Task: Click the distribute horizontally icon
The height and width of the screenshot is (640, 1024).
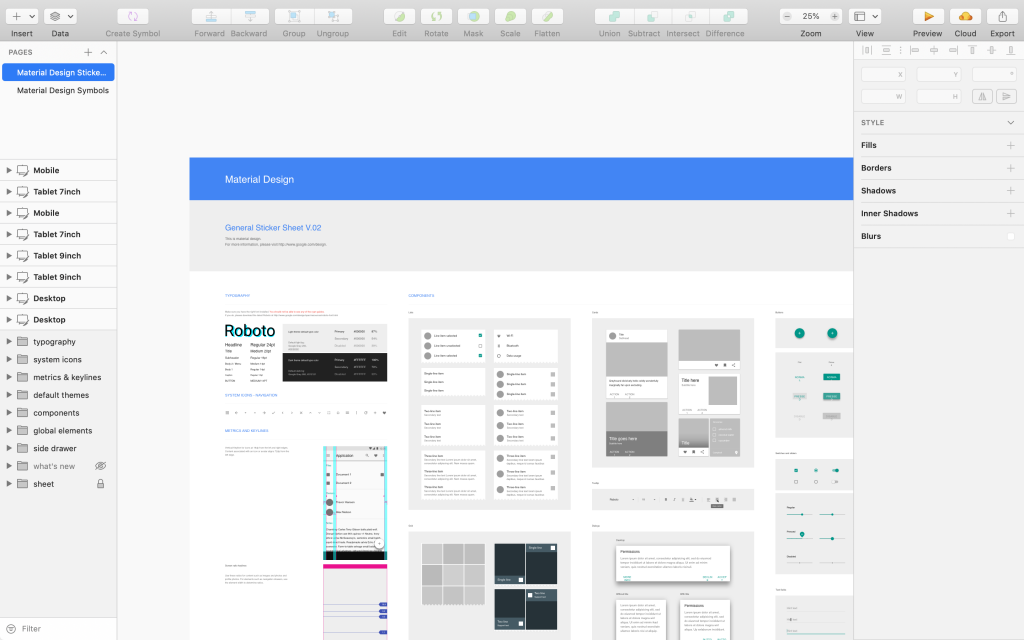Action: click(867, 50)
